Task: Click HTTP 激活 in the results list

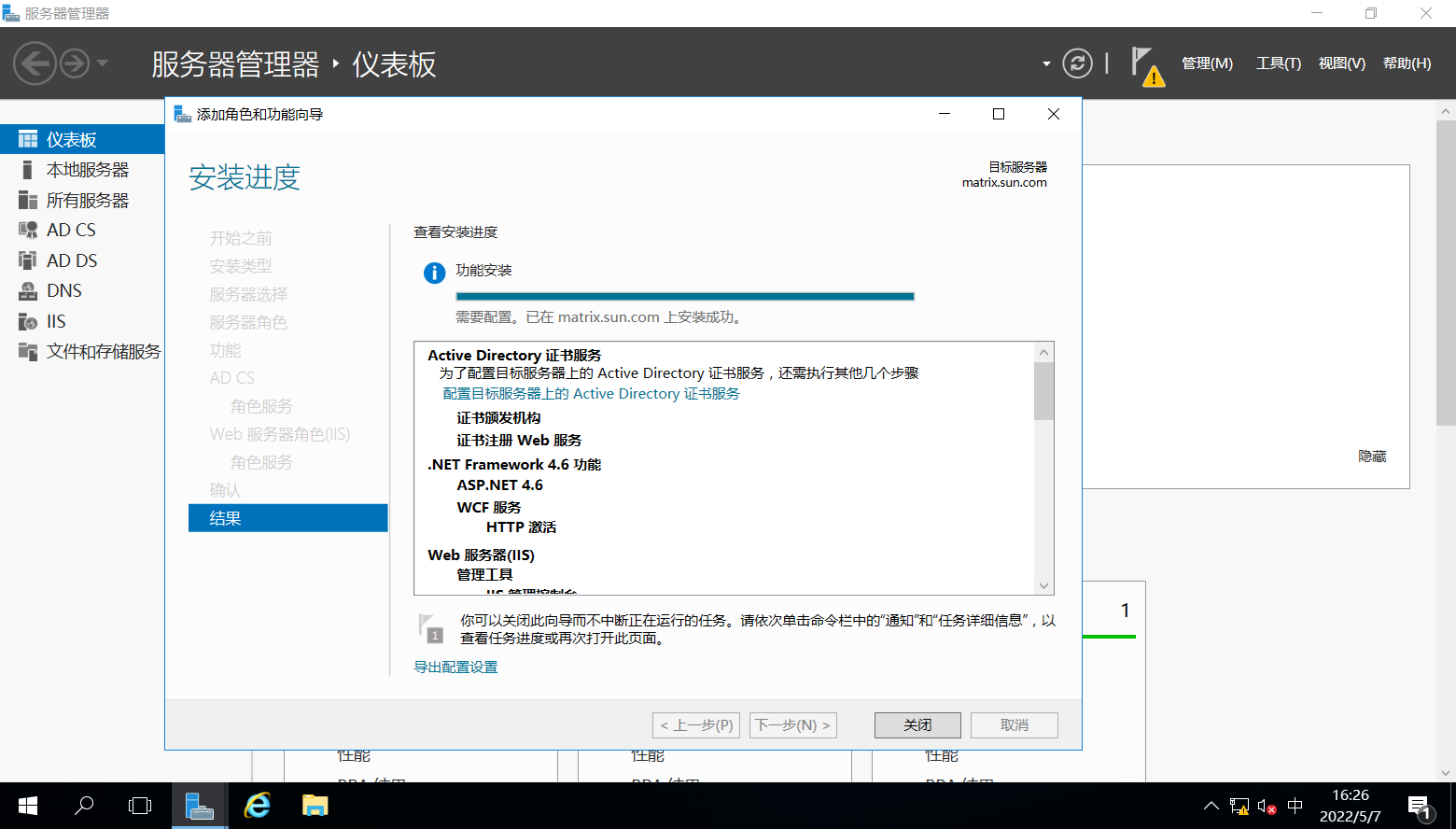Action: click(x=521, y=527)
